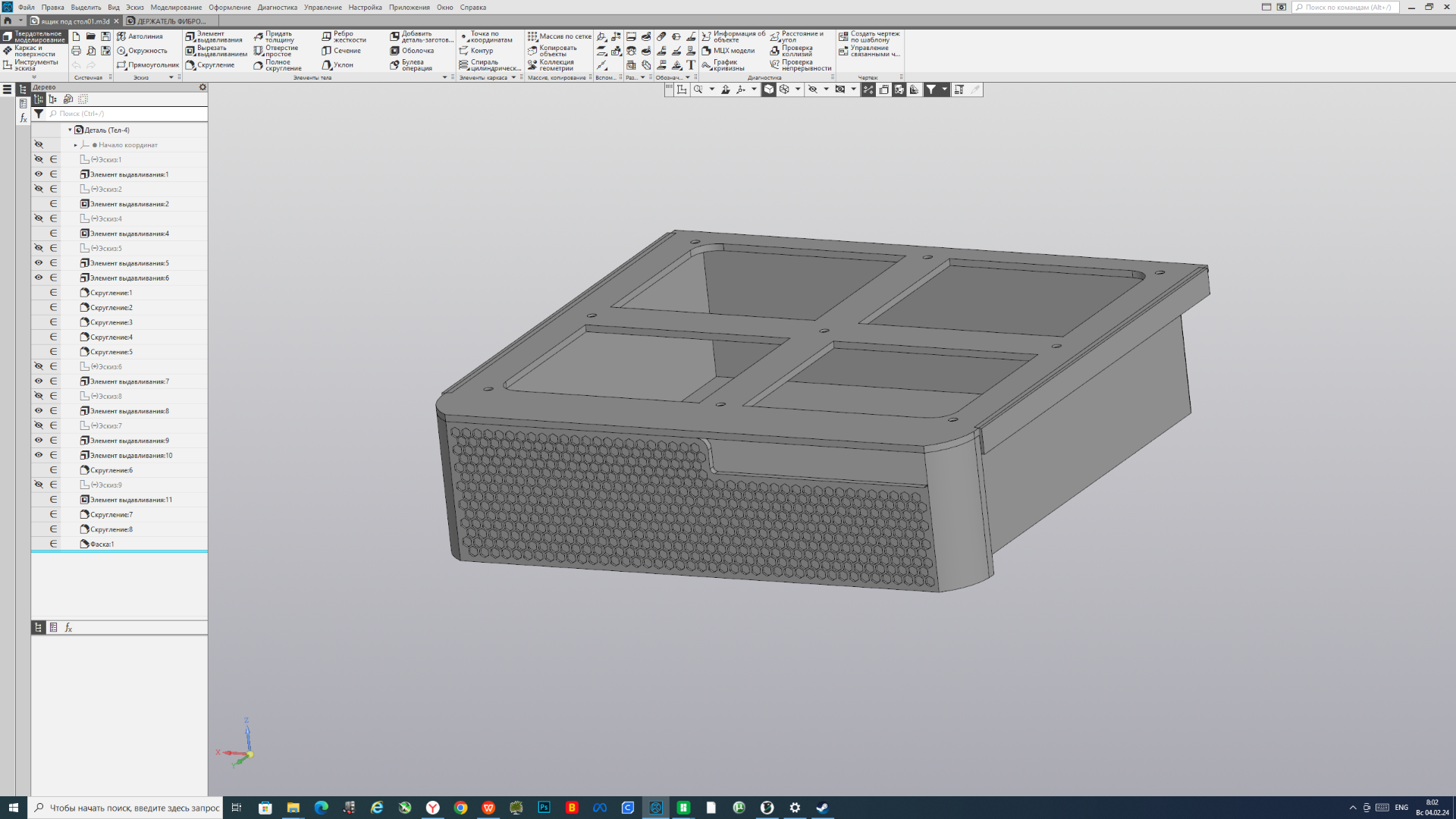Select Элемент выдавливания:11 in tree
This screenshot has height=819, width=1456.
point(130,500)
